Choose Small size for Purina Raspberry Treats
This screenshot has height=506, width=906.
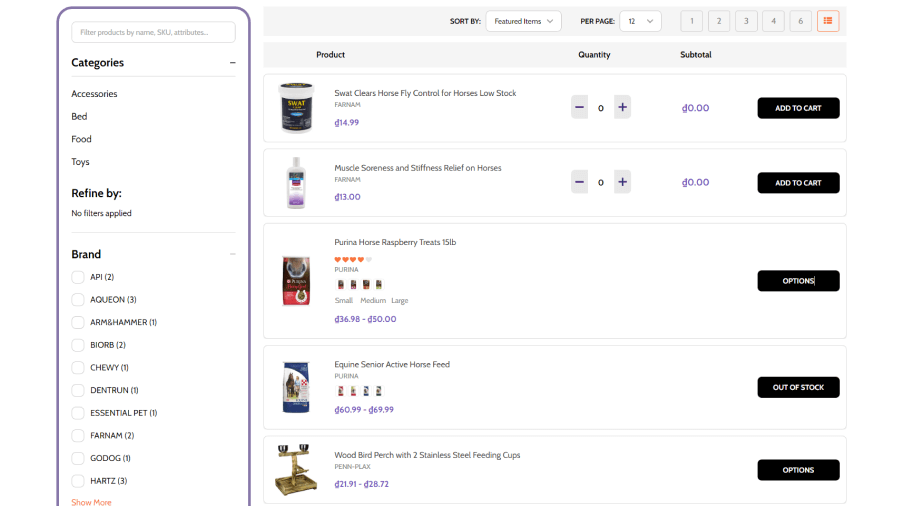click(343, 300)
